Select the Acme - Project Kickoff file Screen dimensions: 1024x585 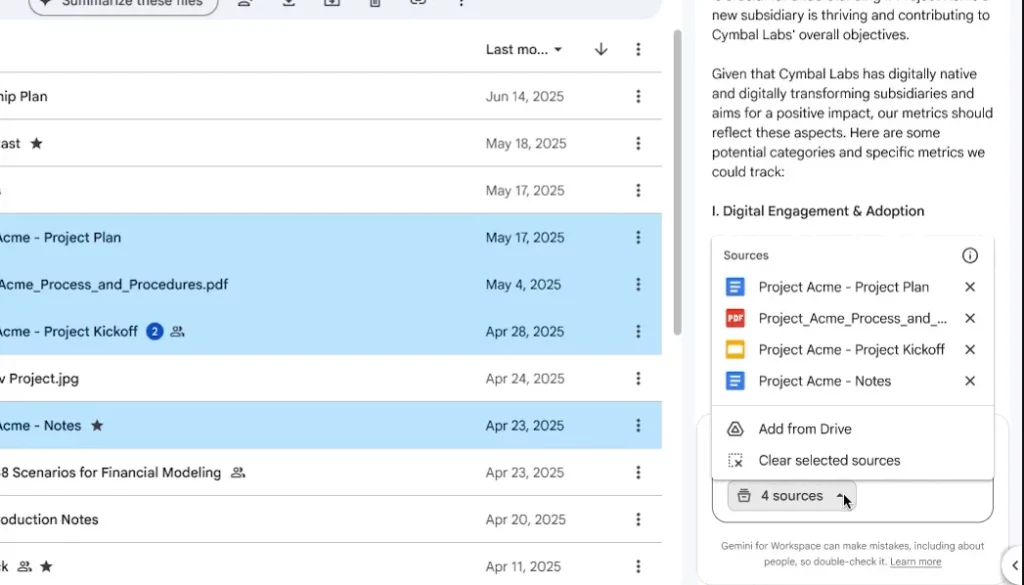coord(330,332)
